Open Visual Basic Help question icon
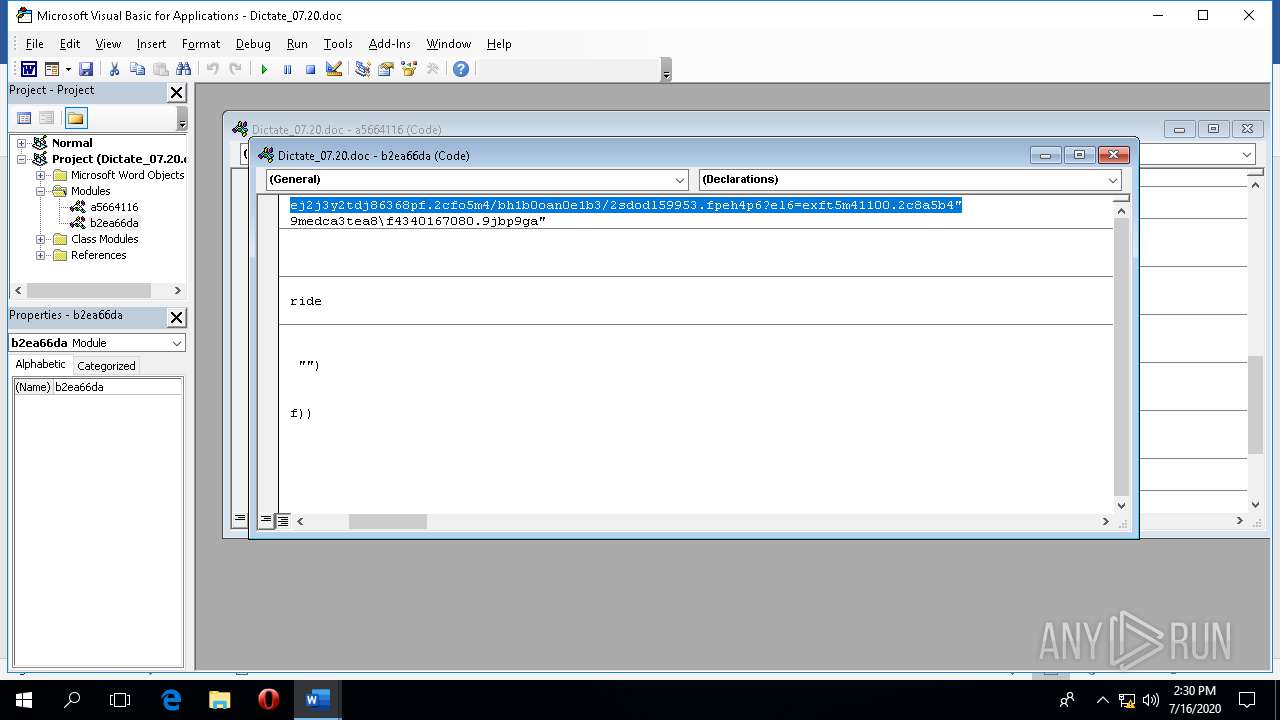The height and width of the screenshot is (720, 1280). 460,69
